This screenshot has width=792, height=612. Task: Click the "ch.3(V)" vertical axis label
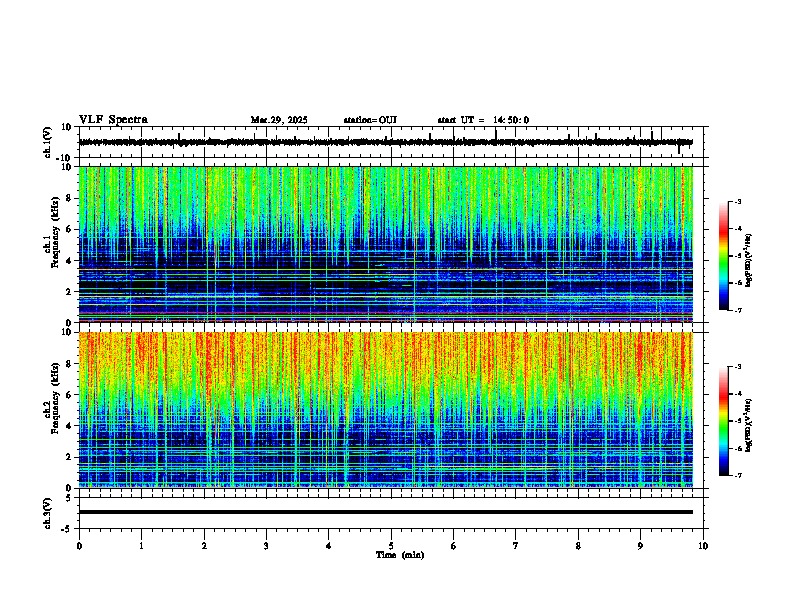click(x=47, y=513)
